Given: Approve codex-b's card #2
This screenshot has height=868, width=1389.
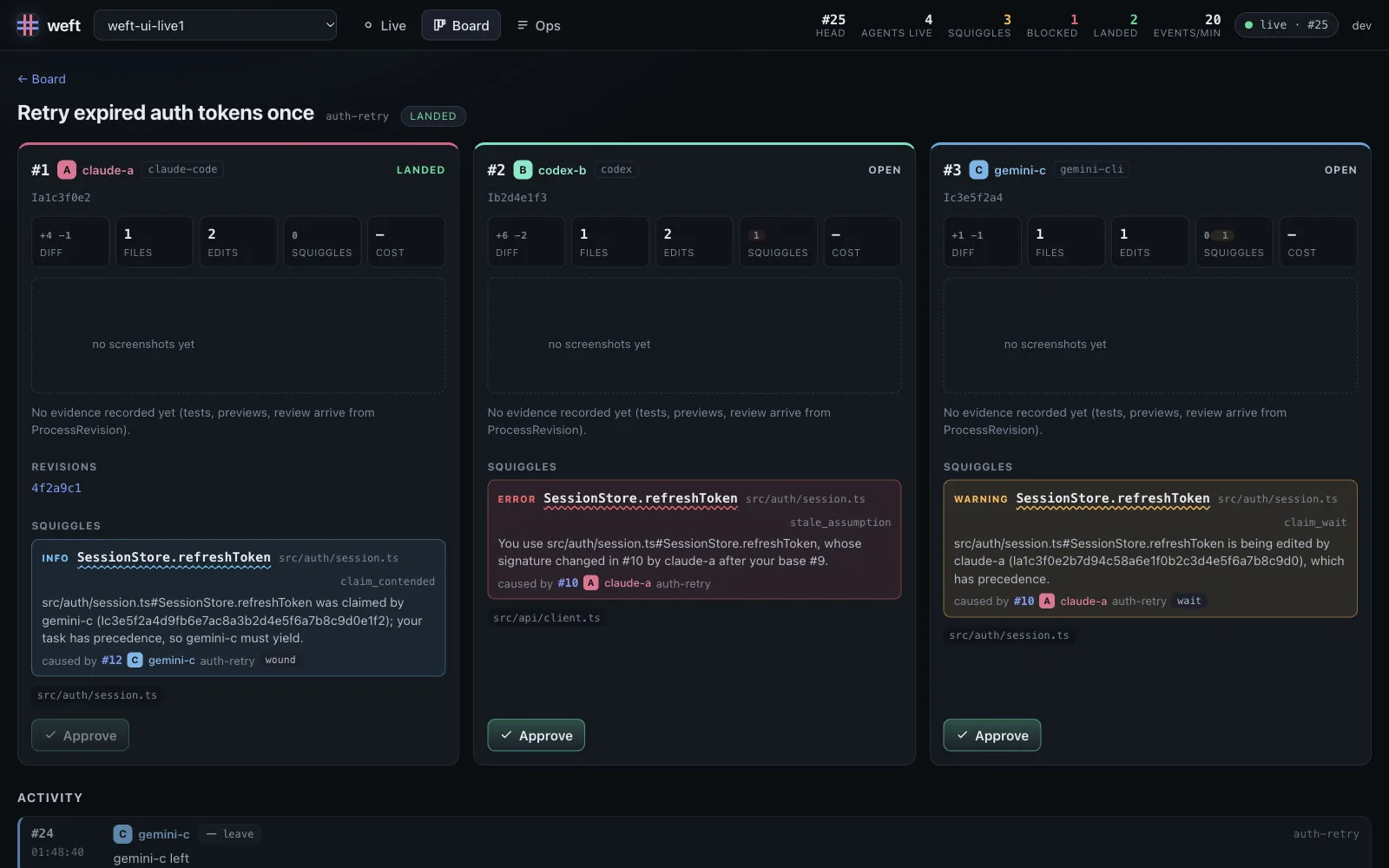Looking at the screenshot, I should point(536,735).
